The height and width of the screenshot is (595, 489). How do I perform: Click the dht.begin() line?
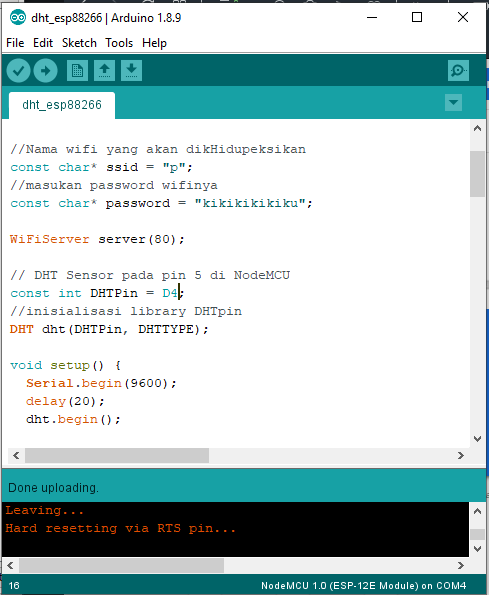point(73,419)
